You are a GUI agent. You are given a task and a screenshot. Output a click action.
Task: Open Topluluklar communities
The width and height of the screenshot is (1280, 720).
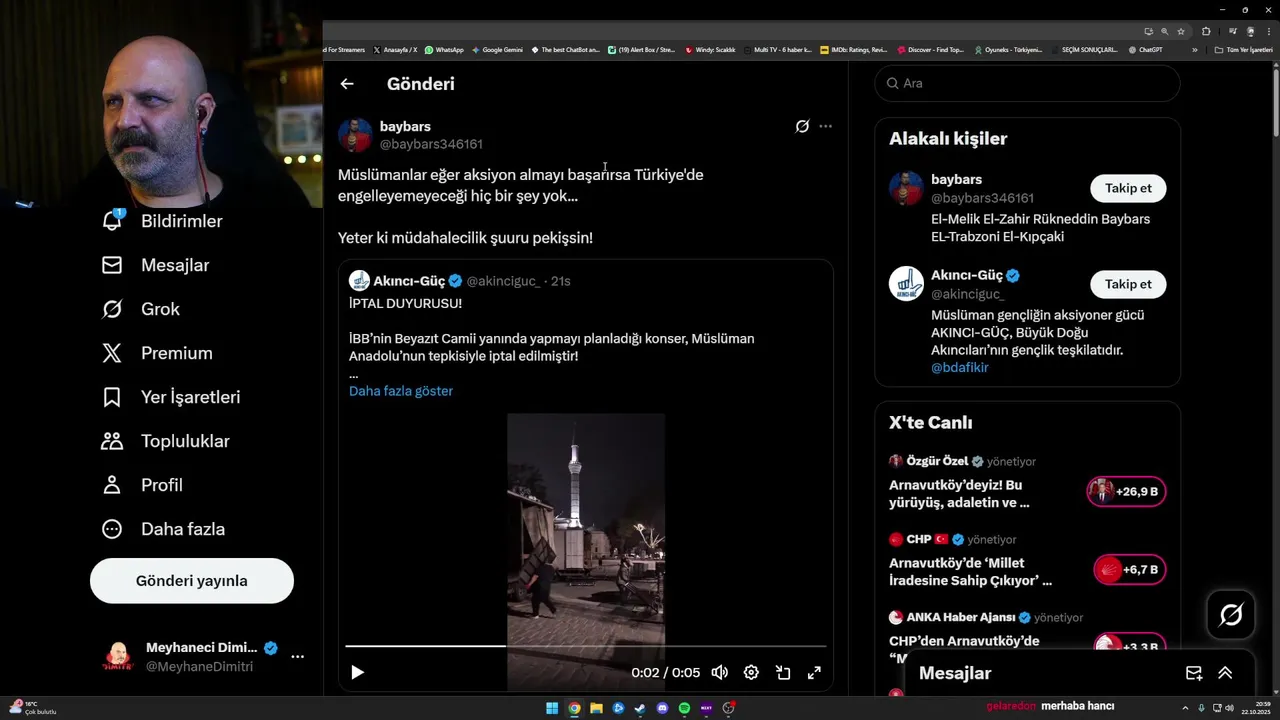tap(166, 441)
